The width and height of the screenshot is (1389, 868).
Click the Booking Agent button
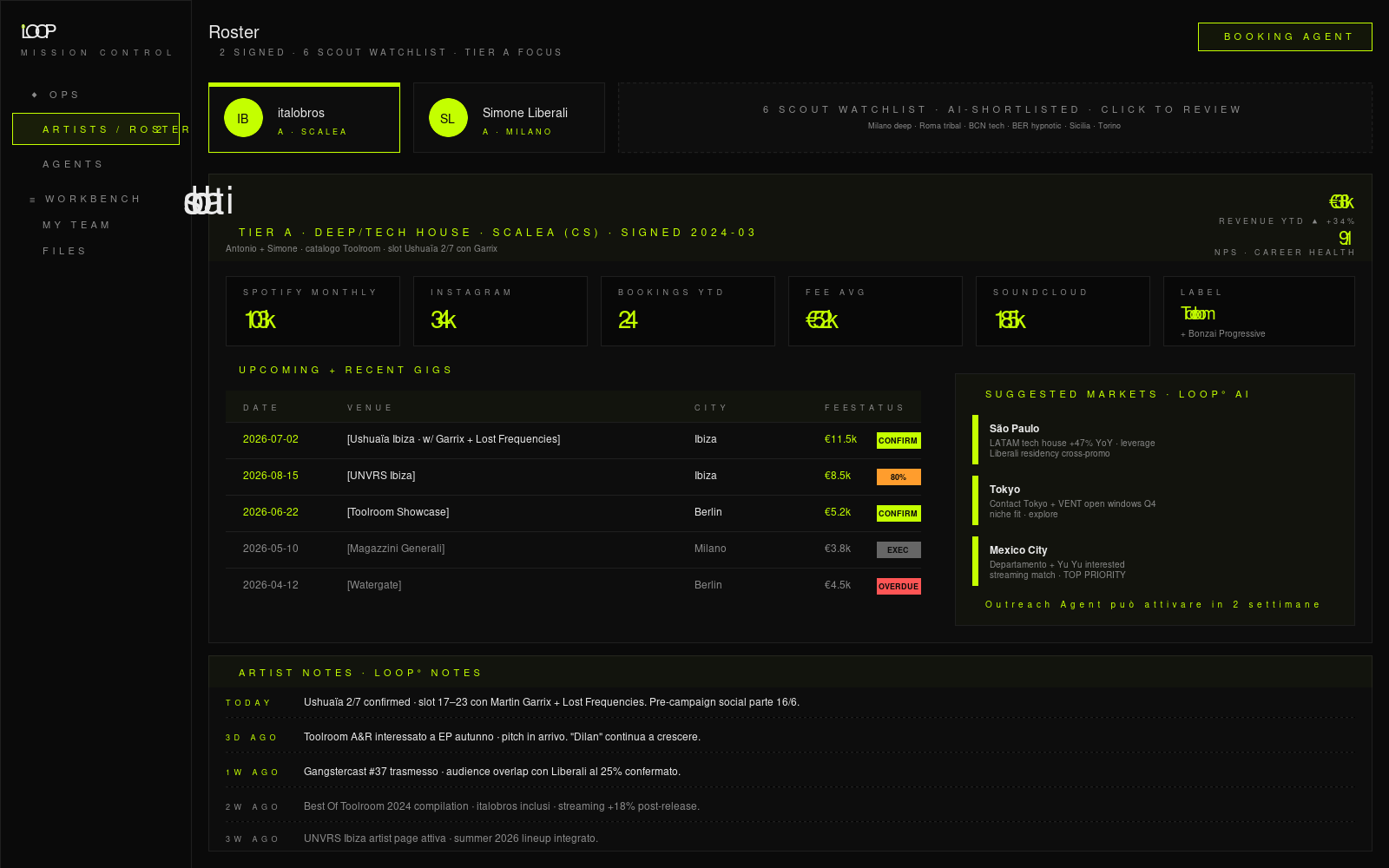1285,36
